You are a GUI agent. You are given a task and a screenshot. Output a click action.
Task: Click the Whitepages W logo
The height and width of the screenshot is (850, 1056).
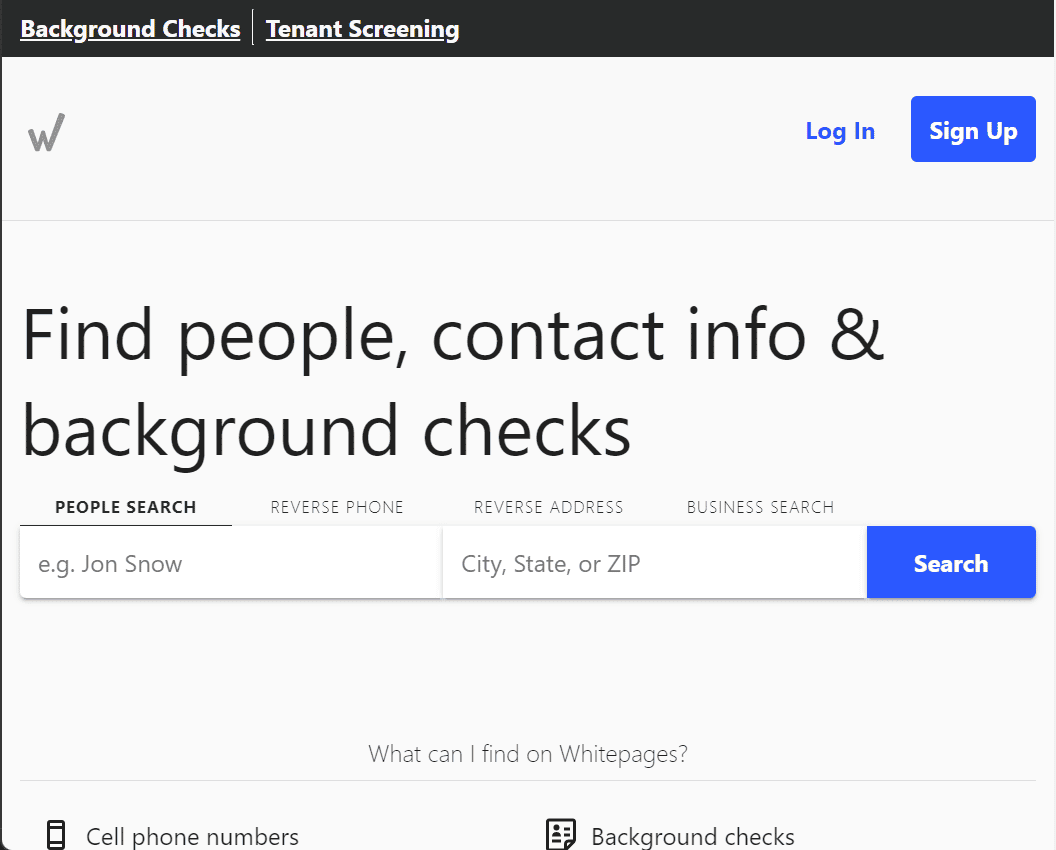coord(46,132)
